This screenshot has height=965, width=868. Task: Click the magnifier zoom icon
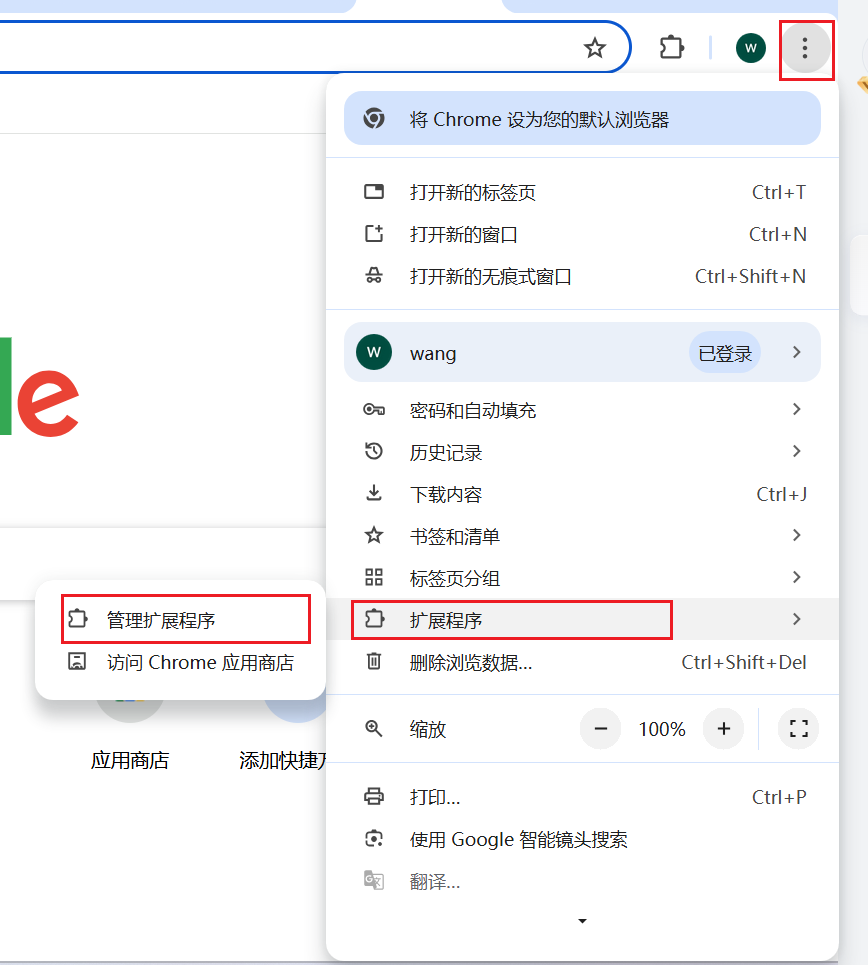point(374,729)
